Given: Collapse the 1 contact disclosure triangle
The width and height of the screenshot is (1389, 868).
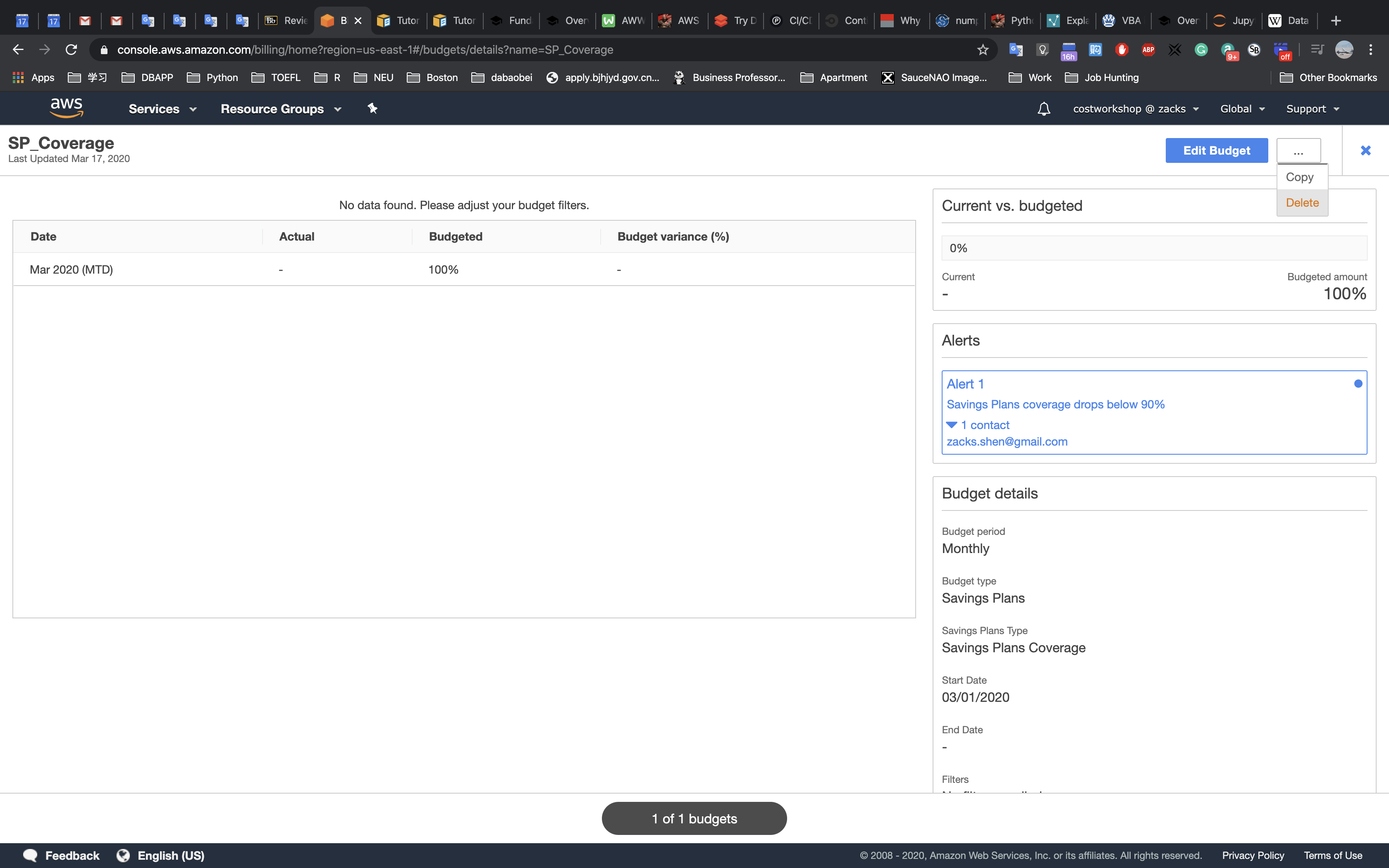Looking at the screenshot, I should (x=951, y=425).
